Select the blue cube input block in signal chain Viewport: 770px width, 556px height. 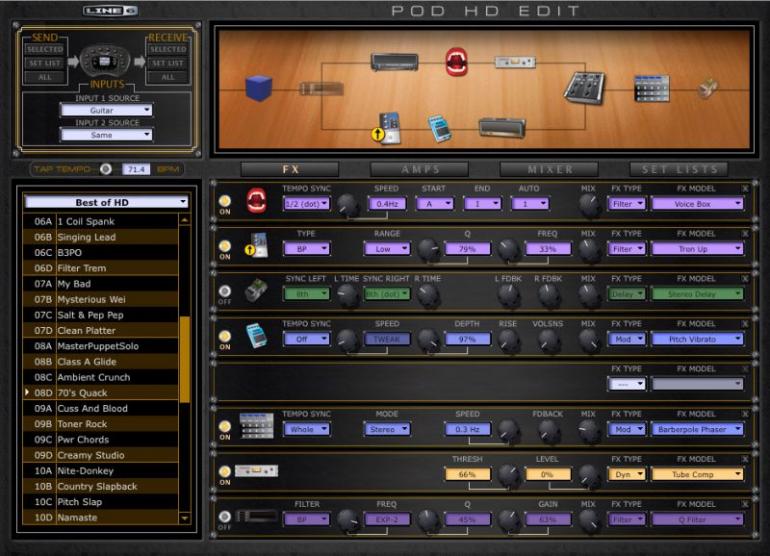258,88
